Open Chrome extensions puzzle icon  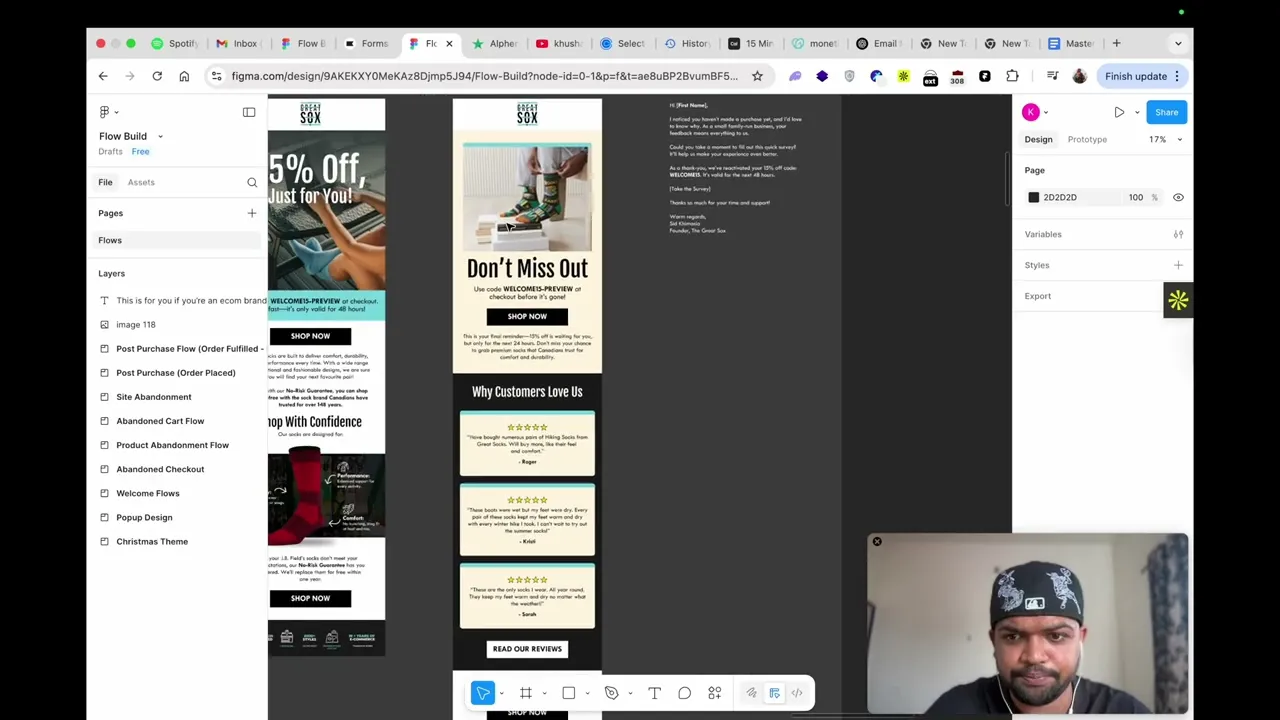tap(1012, 76)
